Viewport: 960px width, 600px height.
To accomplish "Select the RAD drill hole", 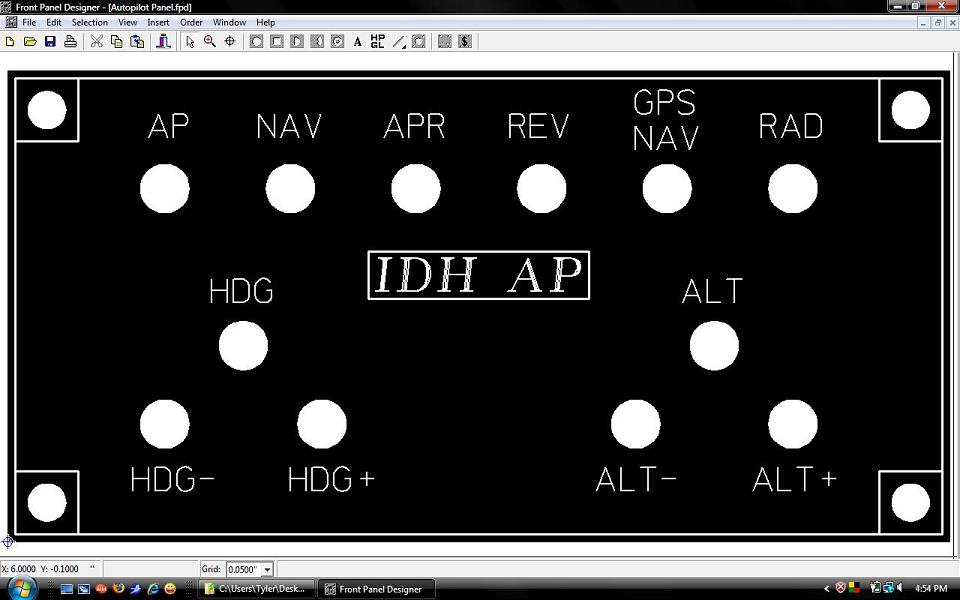I will click(x=793, y=189).
